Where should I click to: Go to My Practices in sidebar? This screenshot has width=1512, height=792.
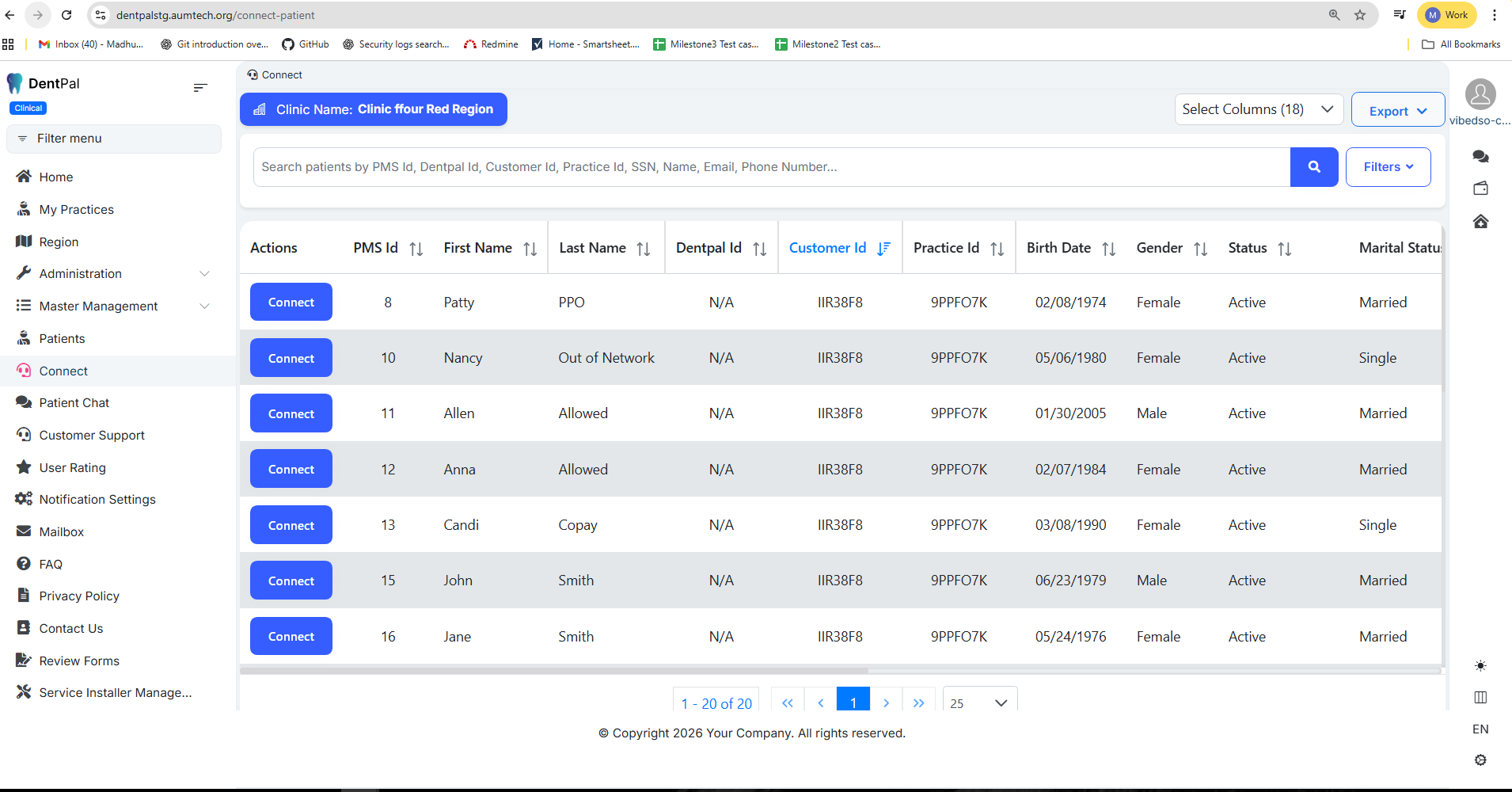pos(76,210)
